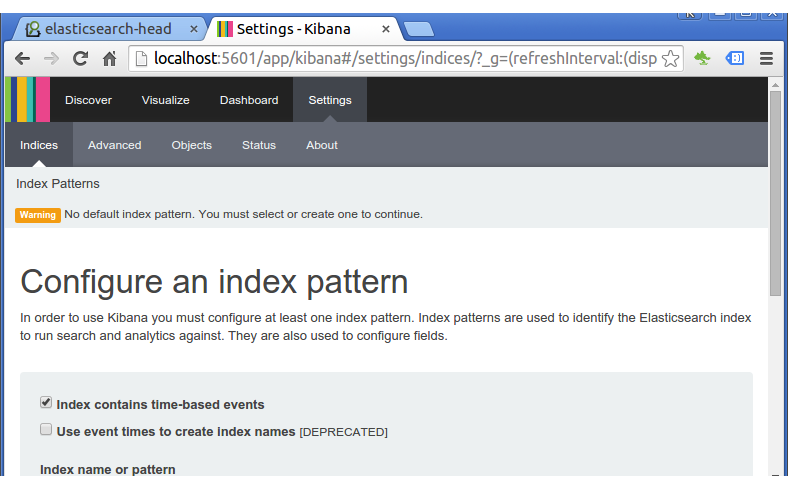788x489 pixels.
Task: Click the page vertical scrollbar thumb
Action: tap(775, 193)
